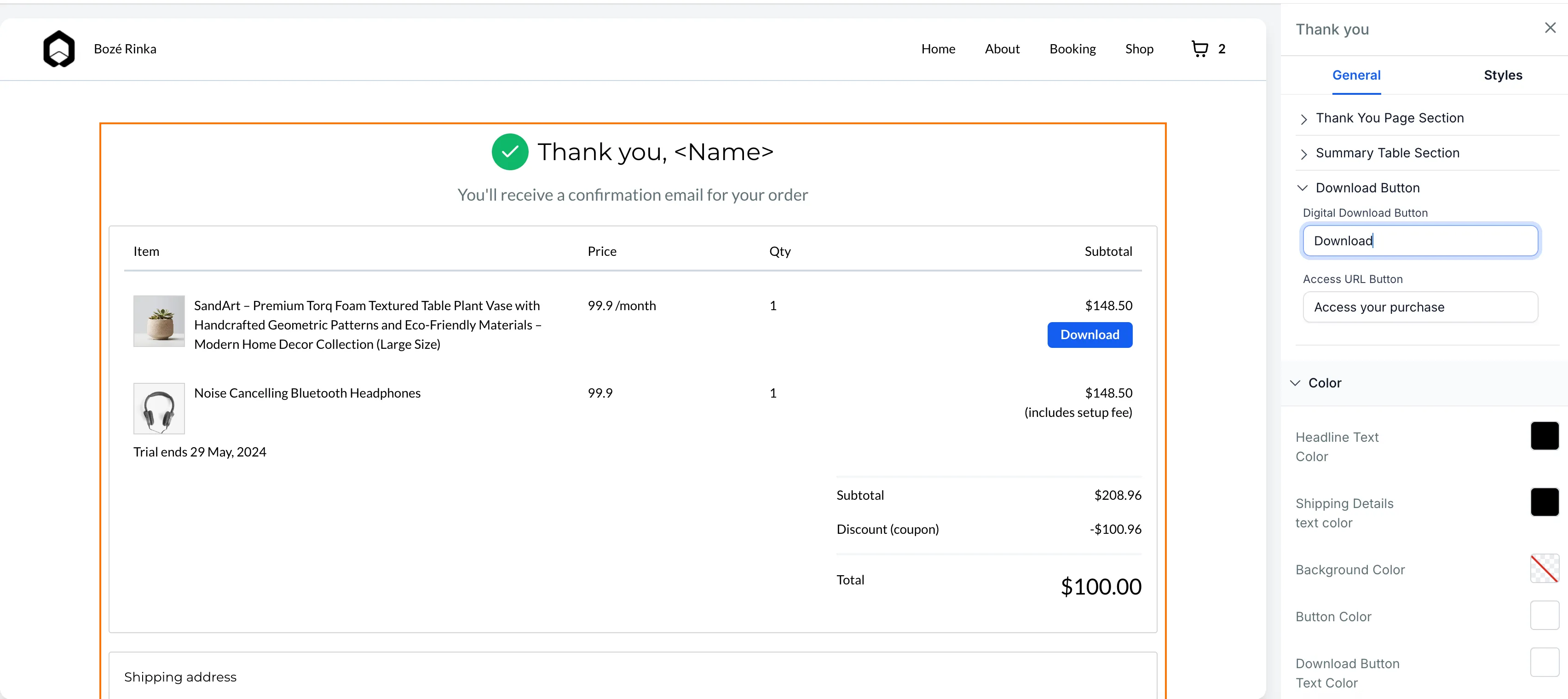Open Headline Text Color swatch

coord(1544,436)
